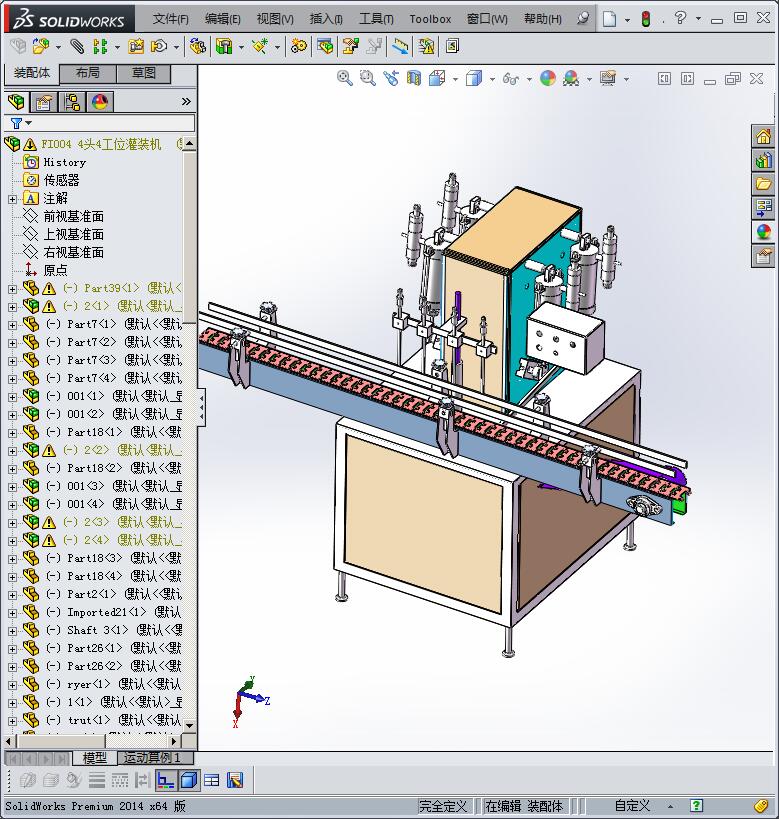Click feature tree filter input field
The width and height of the screenshot is (779, 819).
pyautogui.click(x=99, y=123)
